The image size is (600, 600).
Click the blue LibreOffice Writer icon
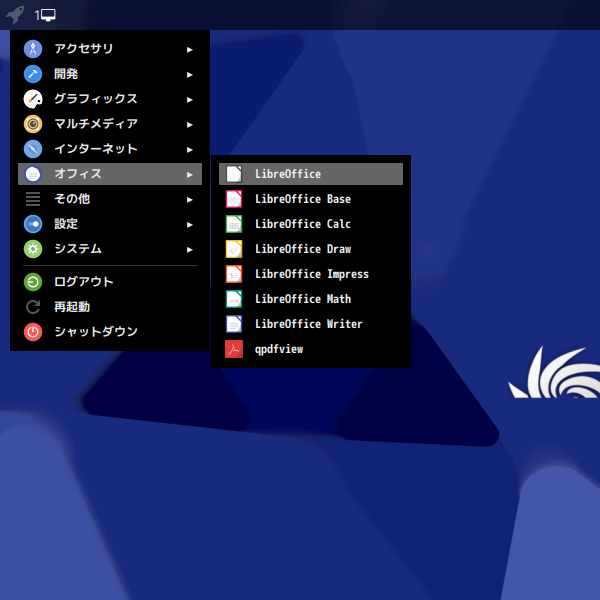[234, 324]
